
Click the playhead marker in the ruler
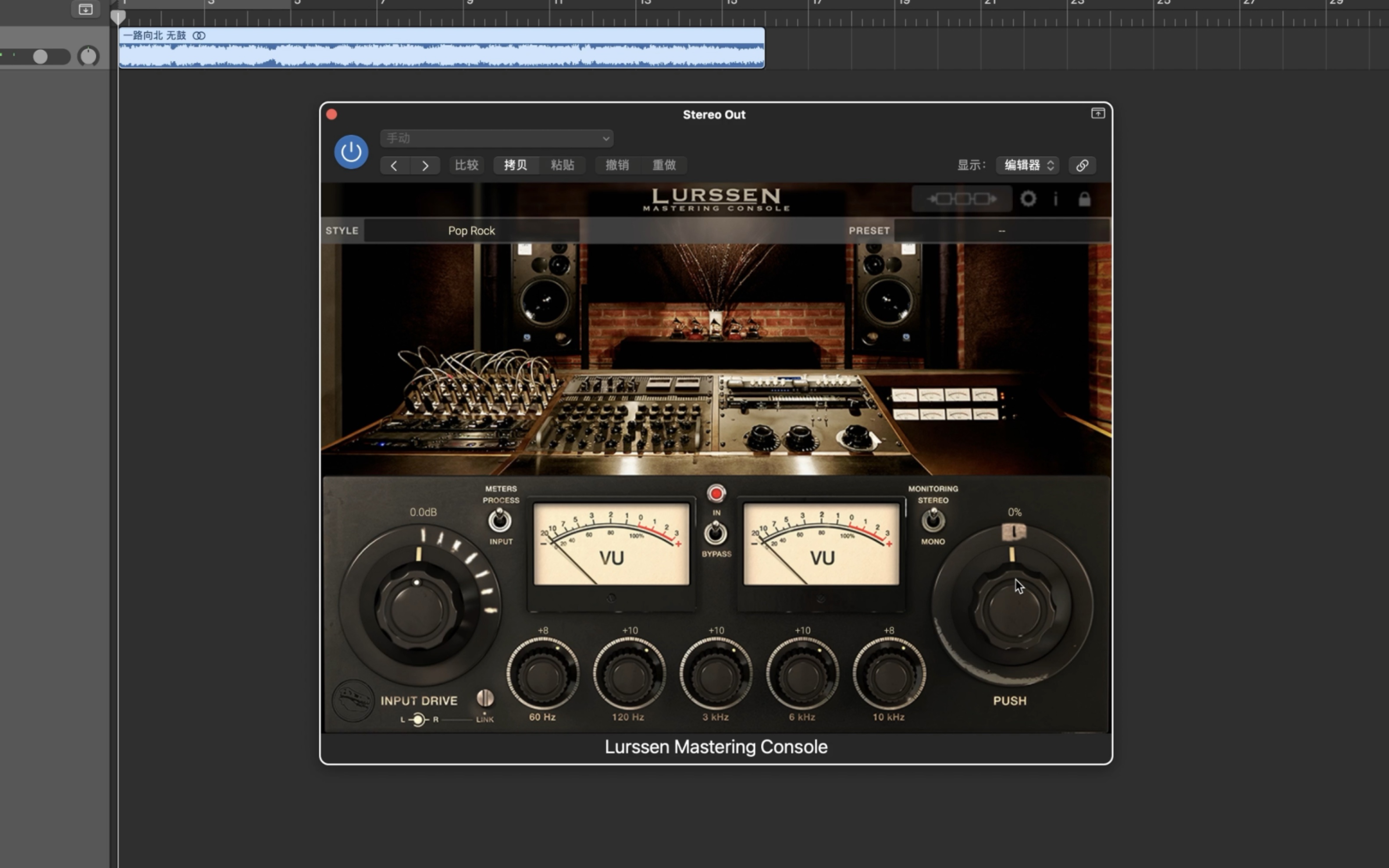coord(118,17)
